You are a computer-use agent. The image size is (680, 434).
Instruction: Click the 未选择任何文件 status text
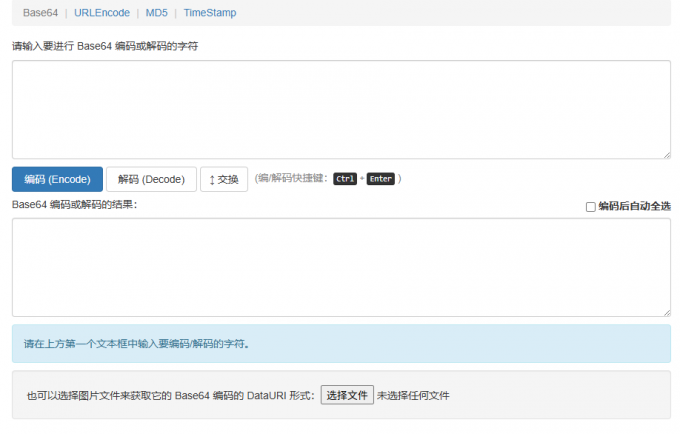413,395
